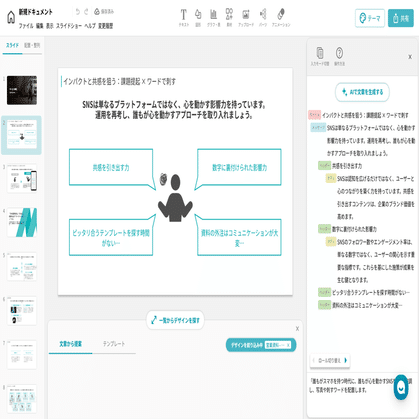
Task: Open the アップロード (upload) tool
Action: pyautogui.click(x=246, y=18)
